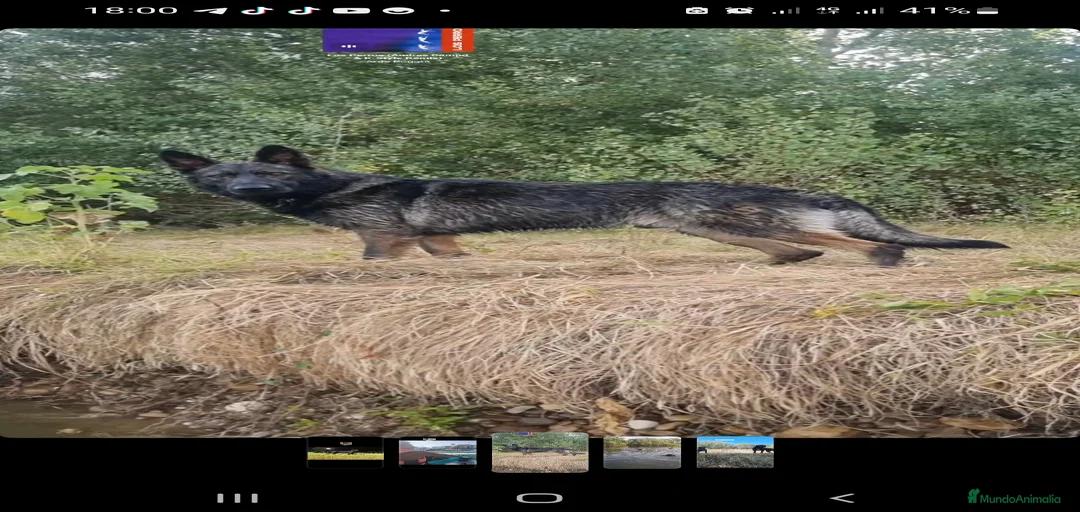Select the fourth thumbnail showing muddy water
1080x512 pixels.
tap(642, 453)
